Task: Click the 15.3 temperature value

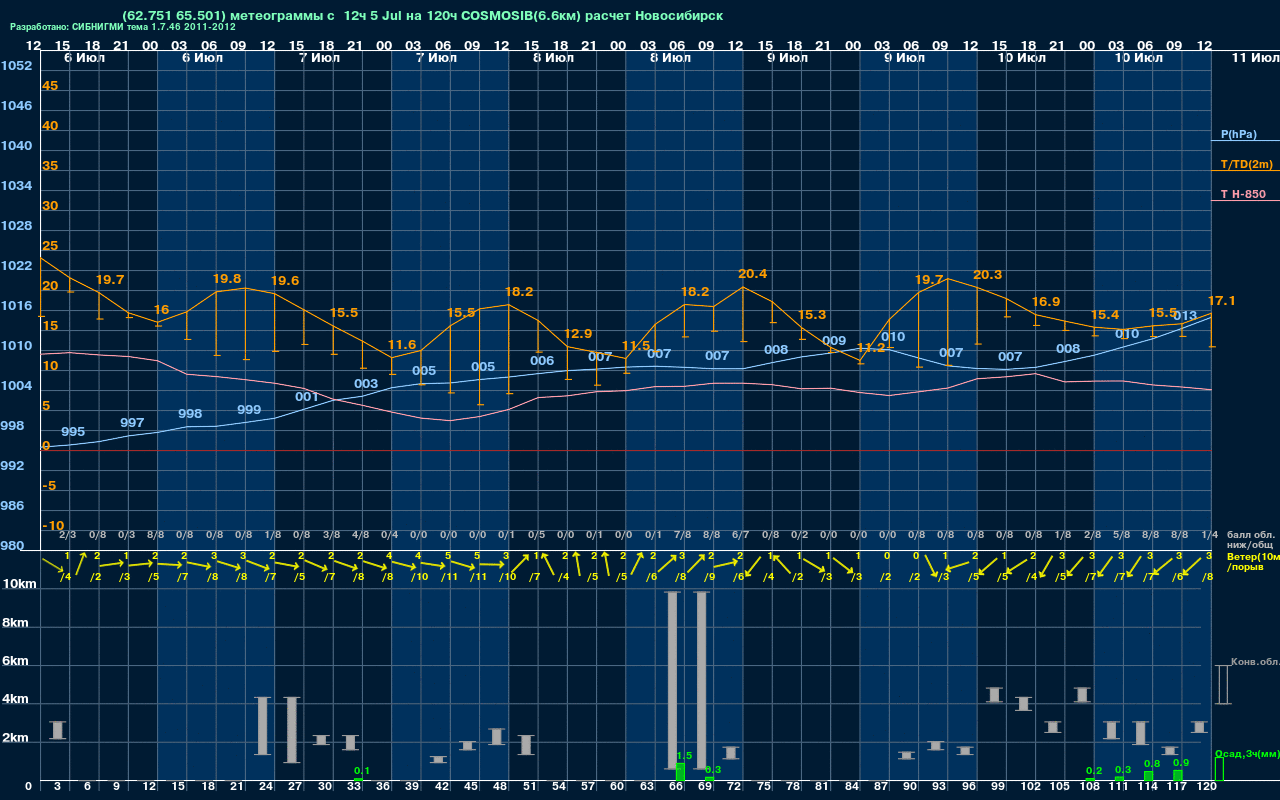Action: point(812,315)
